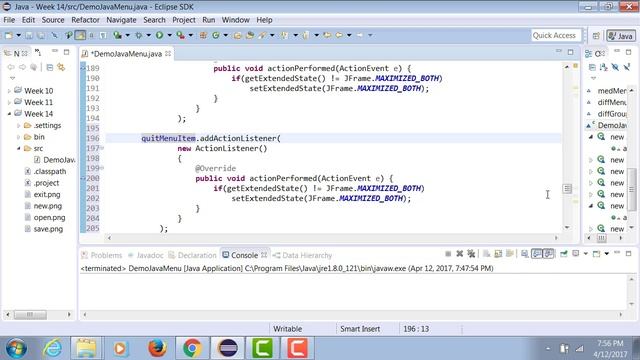Click the Run external tools icon
The image size is (640, 360).
coord(180,36)
